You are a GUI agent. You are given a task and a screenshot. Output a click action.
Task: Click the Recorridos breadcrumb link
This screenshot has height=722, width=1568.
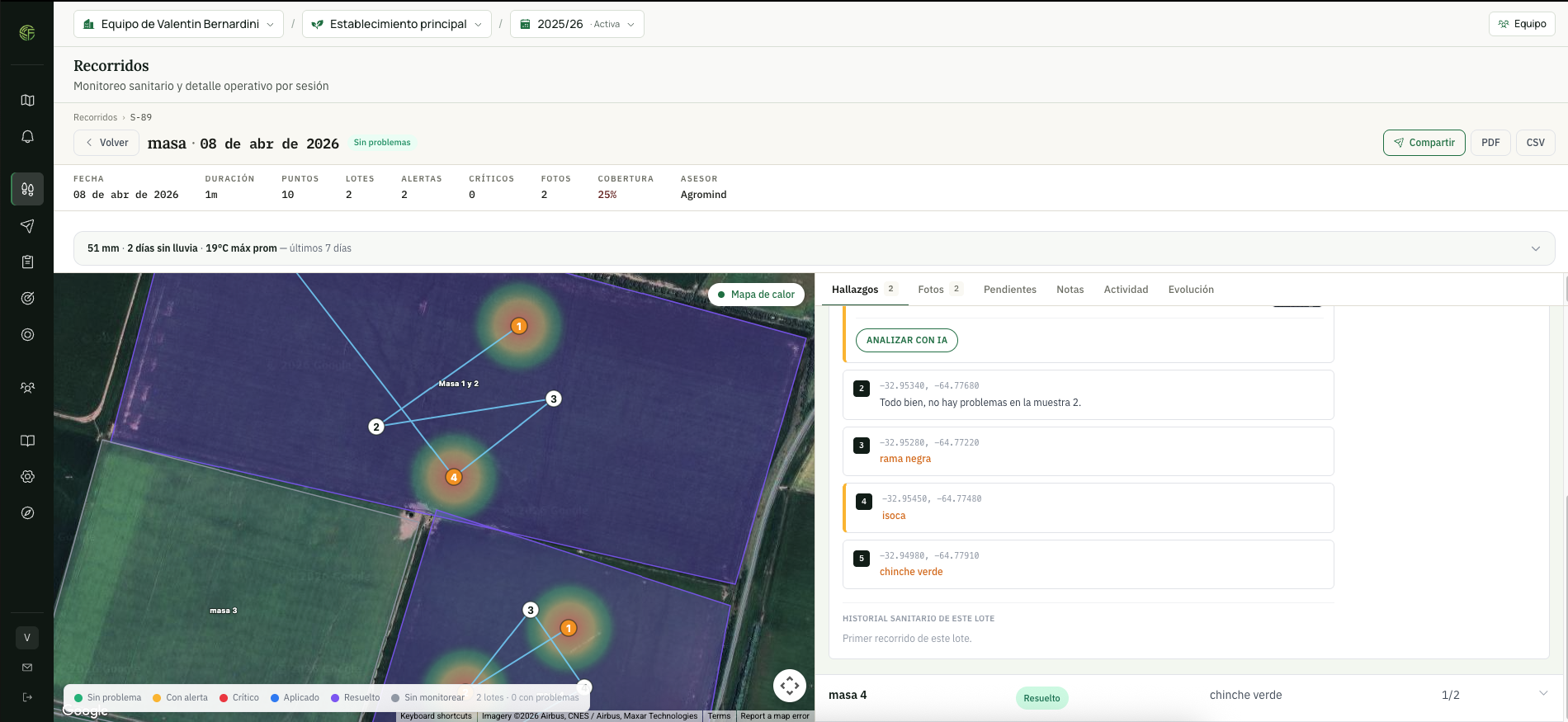(95, 117)
